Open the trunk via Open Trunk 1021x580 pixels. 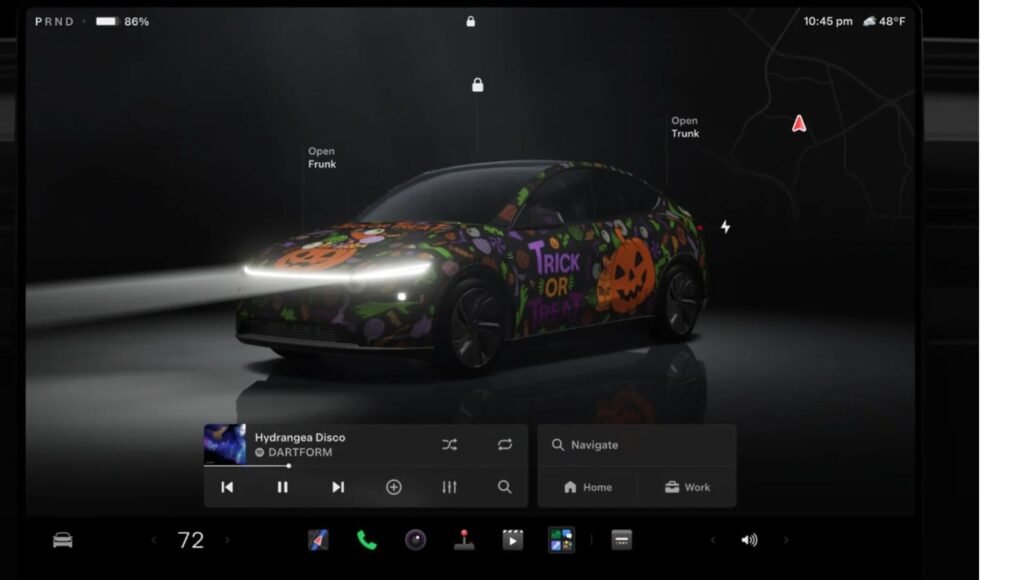[685, 127]
